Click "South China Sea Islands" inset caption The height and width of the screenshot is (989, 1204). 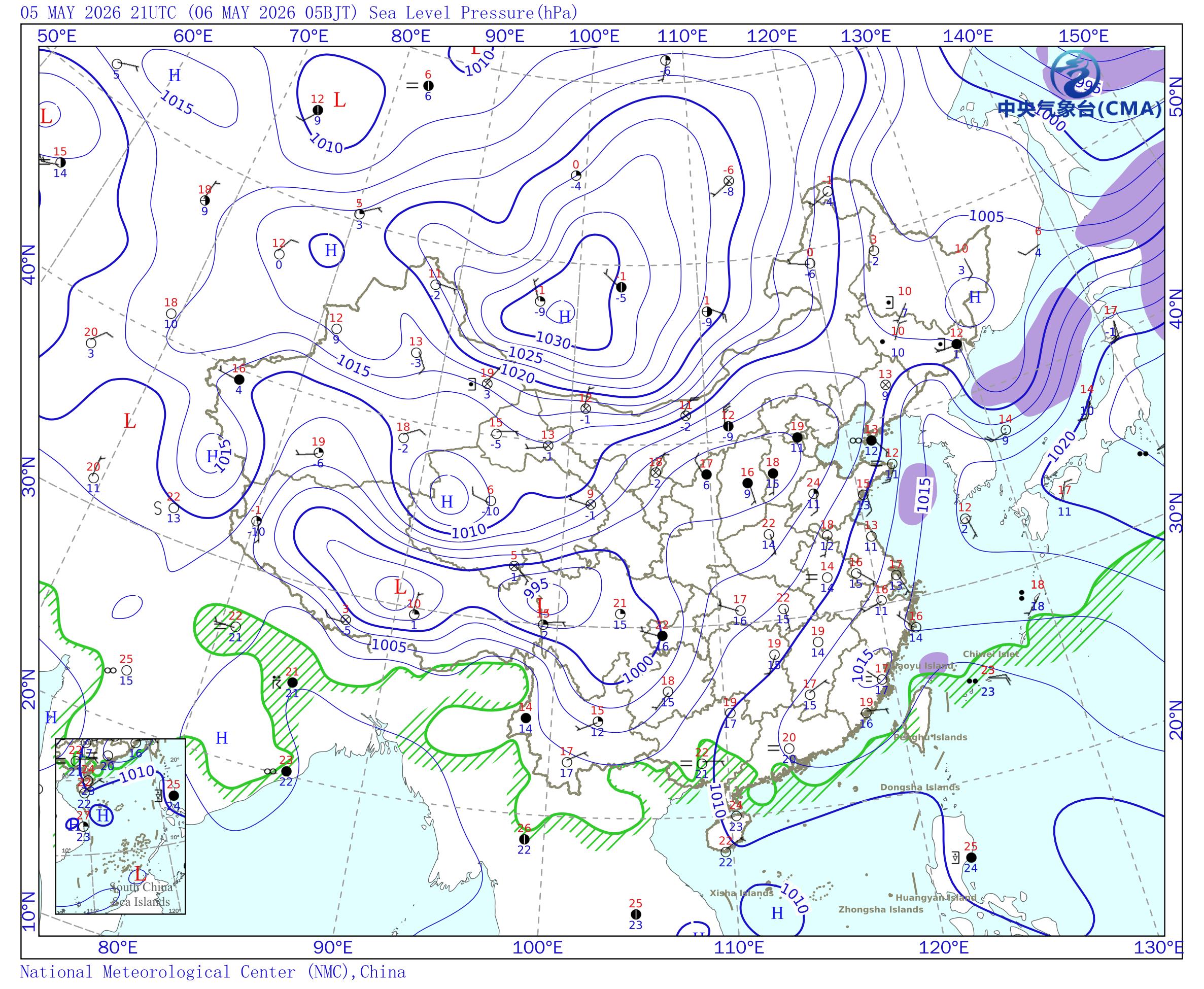pos(141,894)
